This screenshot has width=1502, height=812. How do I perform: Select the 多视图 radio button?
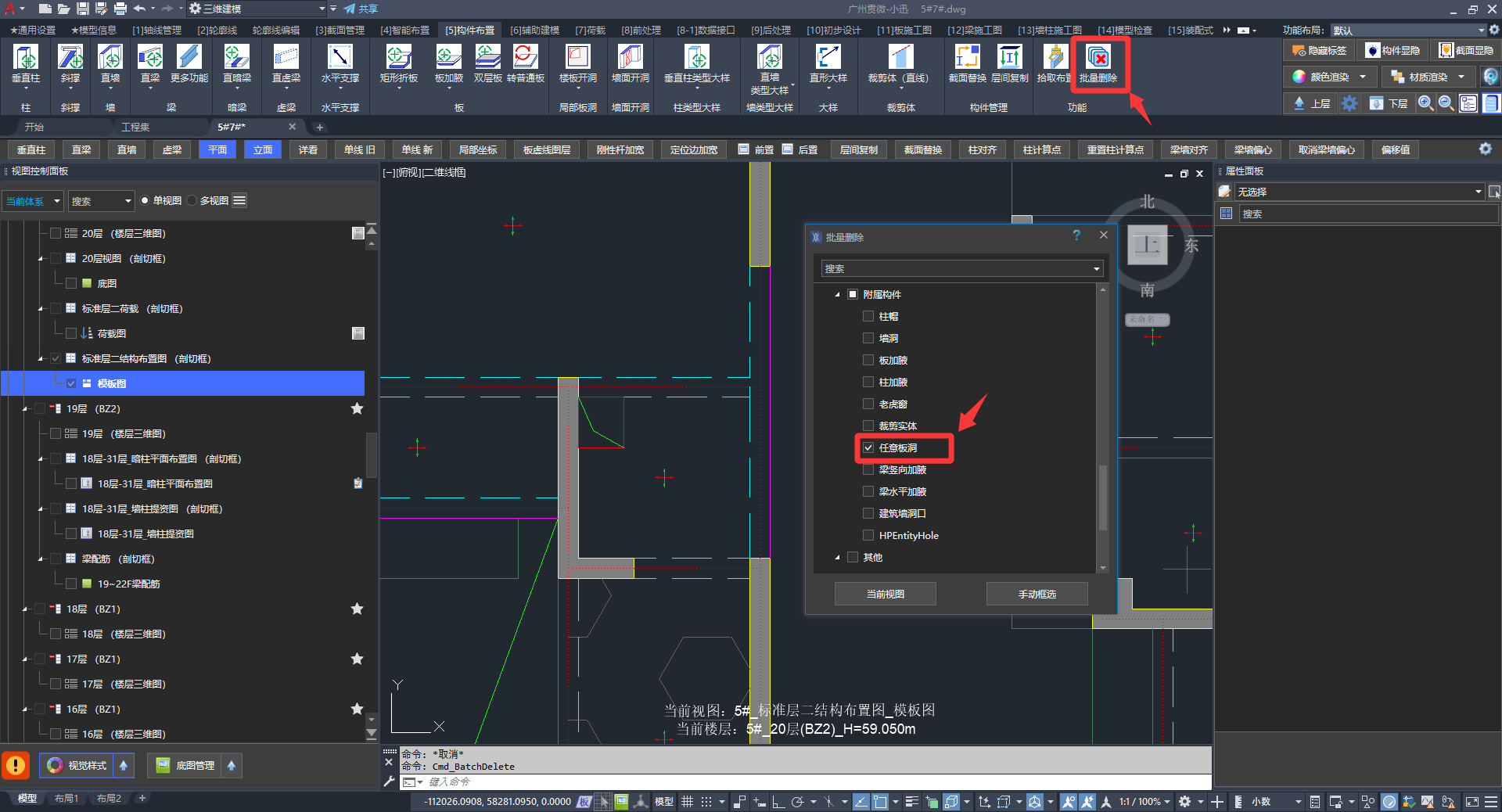coord(192,201)
